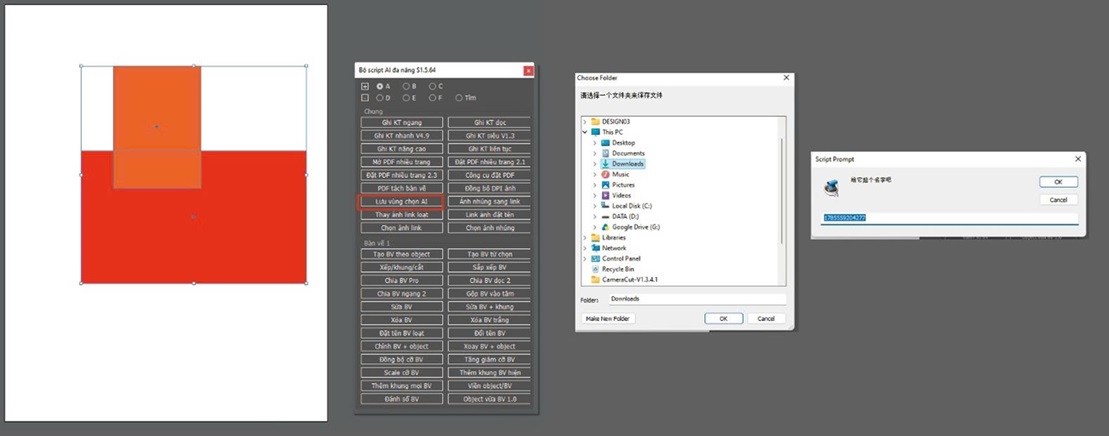
Task: Expand the Documents folder node
Action: [595, 154]
